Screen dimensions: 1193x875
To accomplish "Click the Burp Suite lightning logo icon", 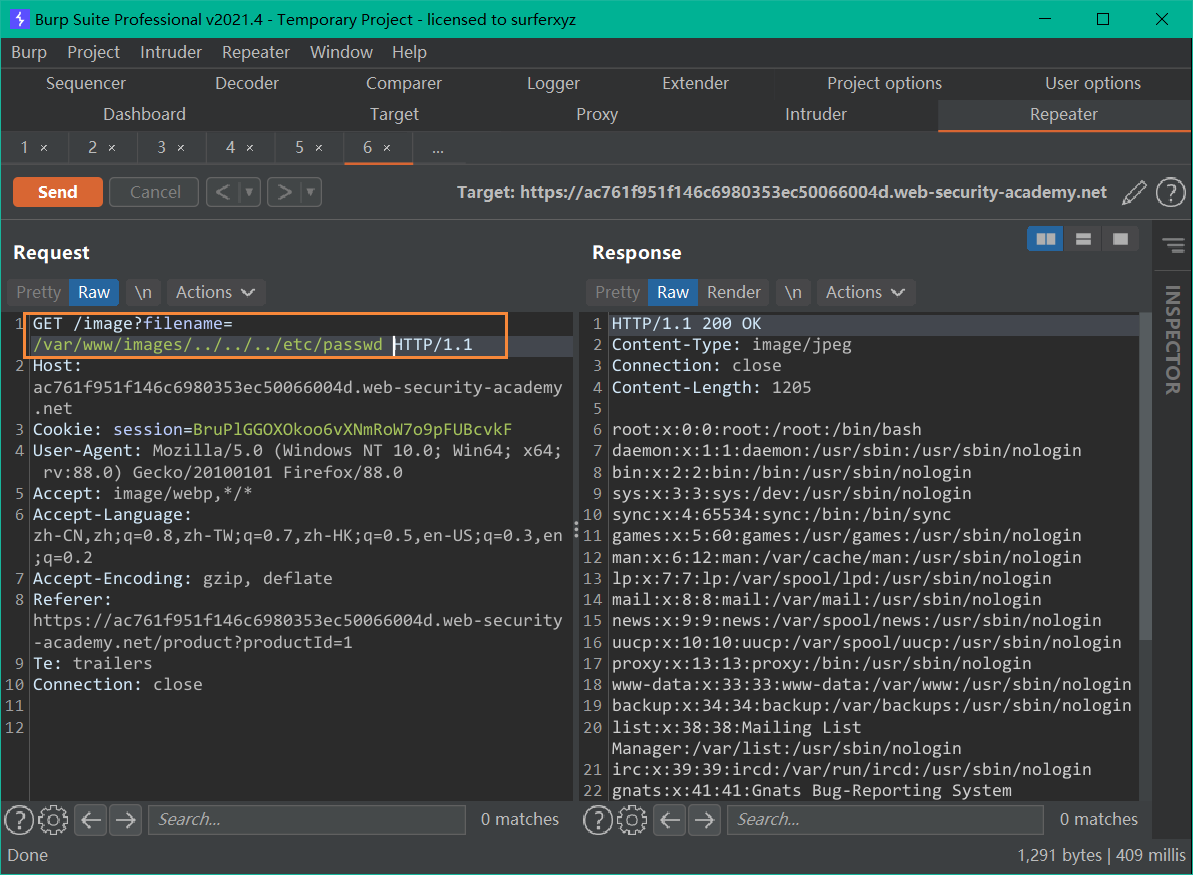I will pyautogui.click(x=19, y=19).
